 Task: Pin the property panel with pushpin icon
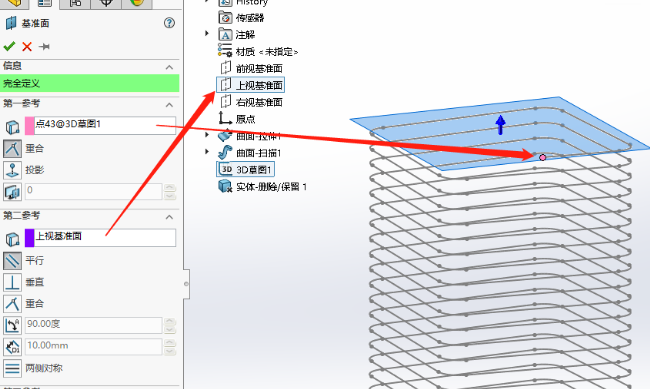(44, 46)
